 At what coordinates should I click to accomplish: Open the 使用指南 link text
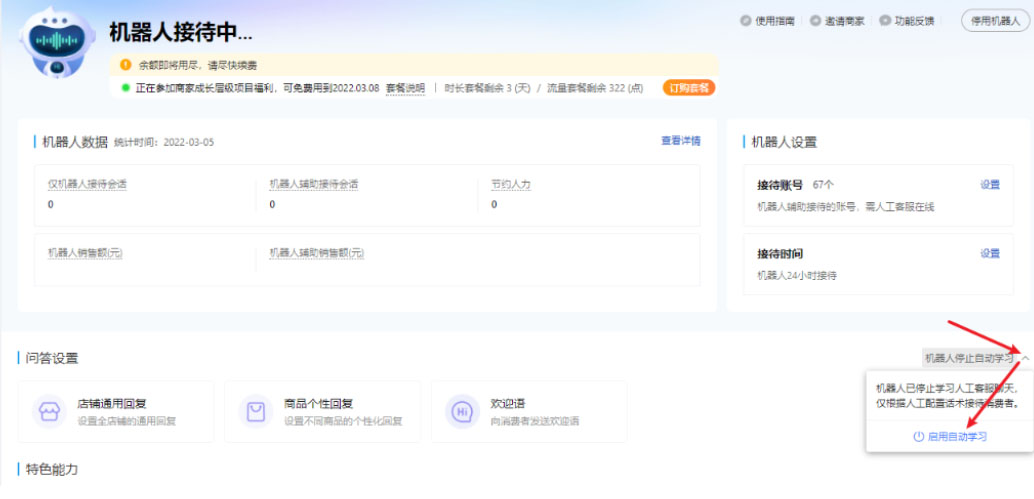775,20
